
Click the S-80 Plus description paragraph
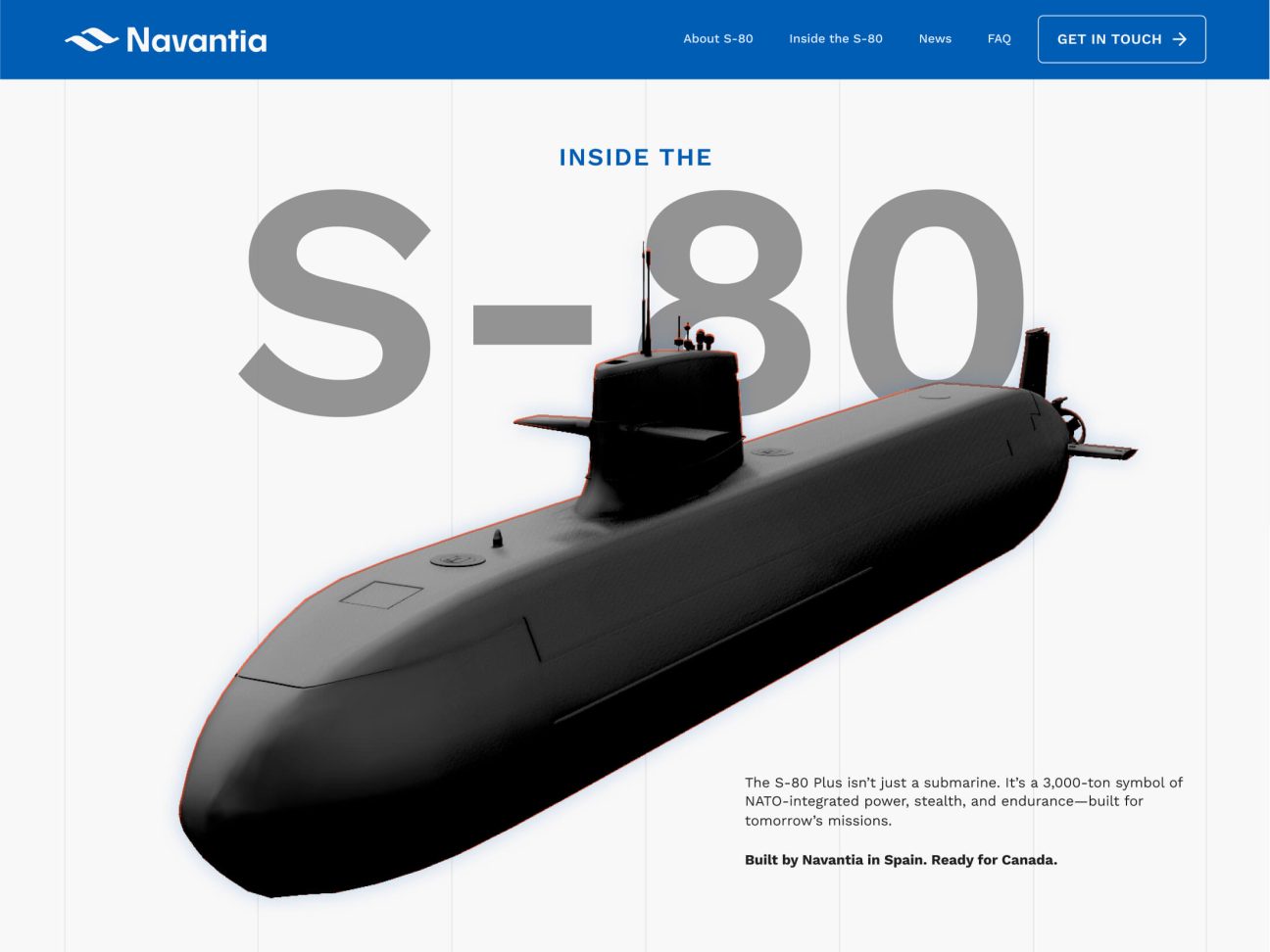(x=962, y=801)
